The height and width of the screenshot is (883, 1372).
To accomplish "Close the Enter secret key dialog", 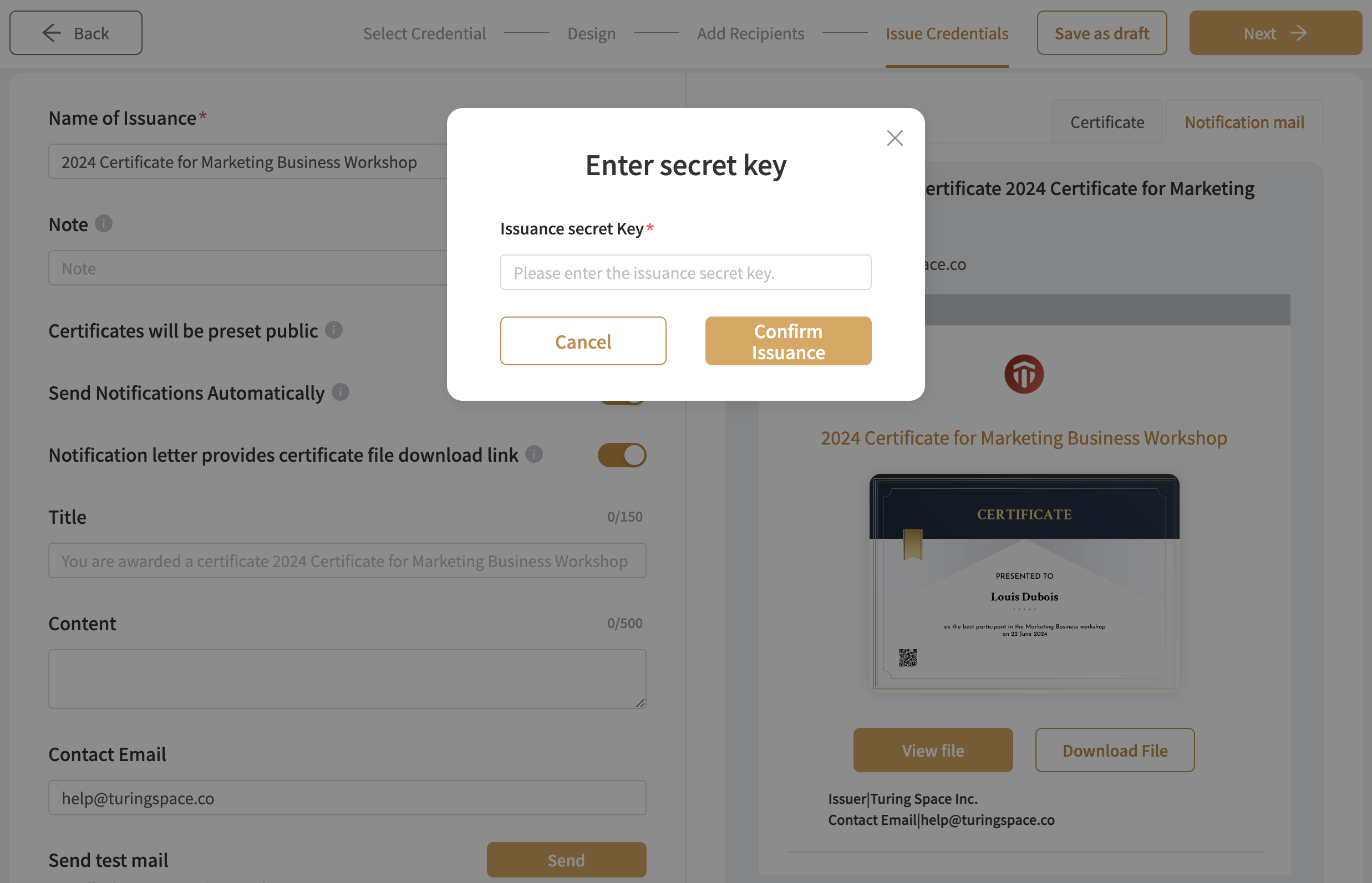I will coord(895,137).
